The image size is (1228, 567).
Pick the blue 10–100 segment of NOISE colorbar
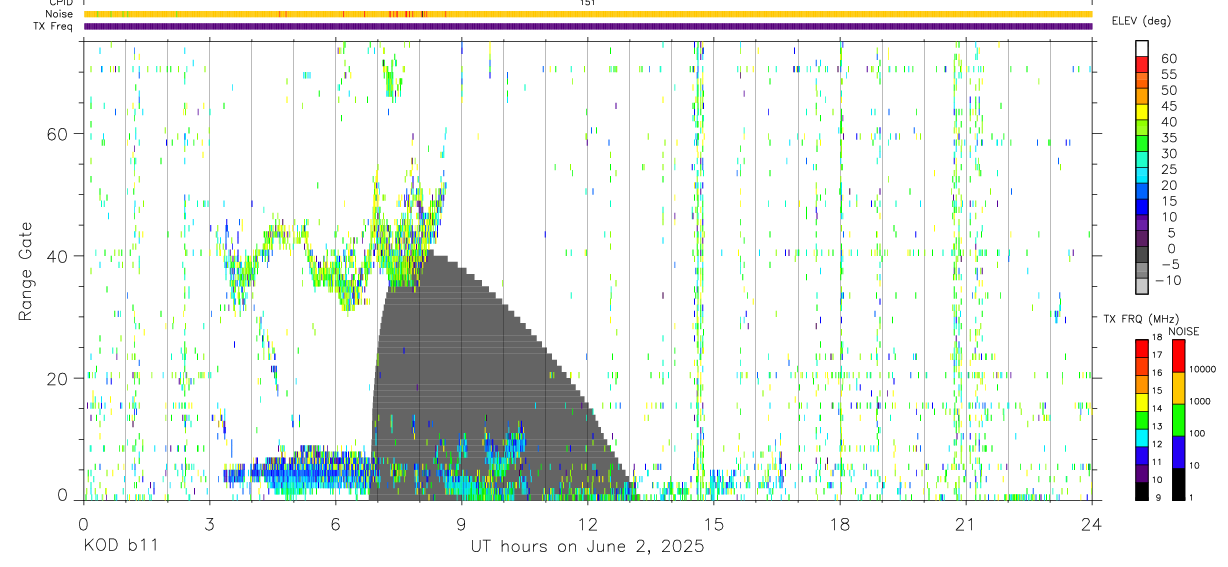(1178, 451)
